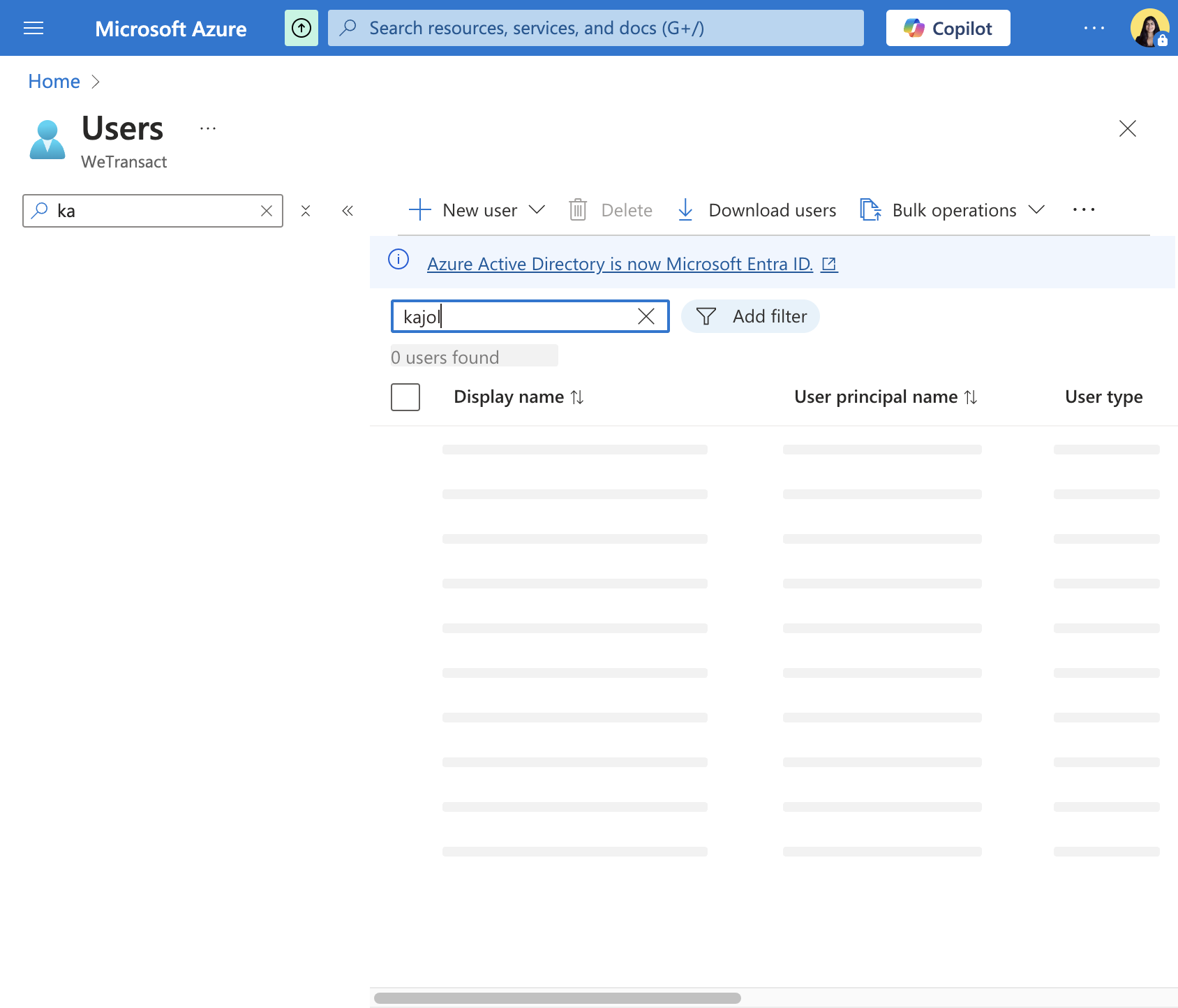
Task: Click the user search box containing 'kajol'
Action: 530,316
